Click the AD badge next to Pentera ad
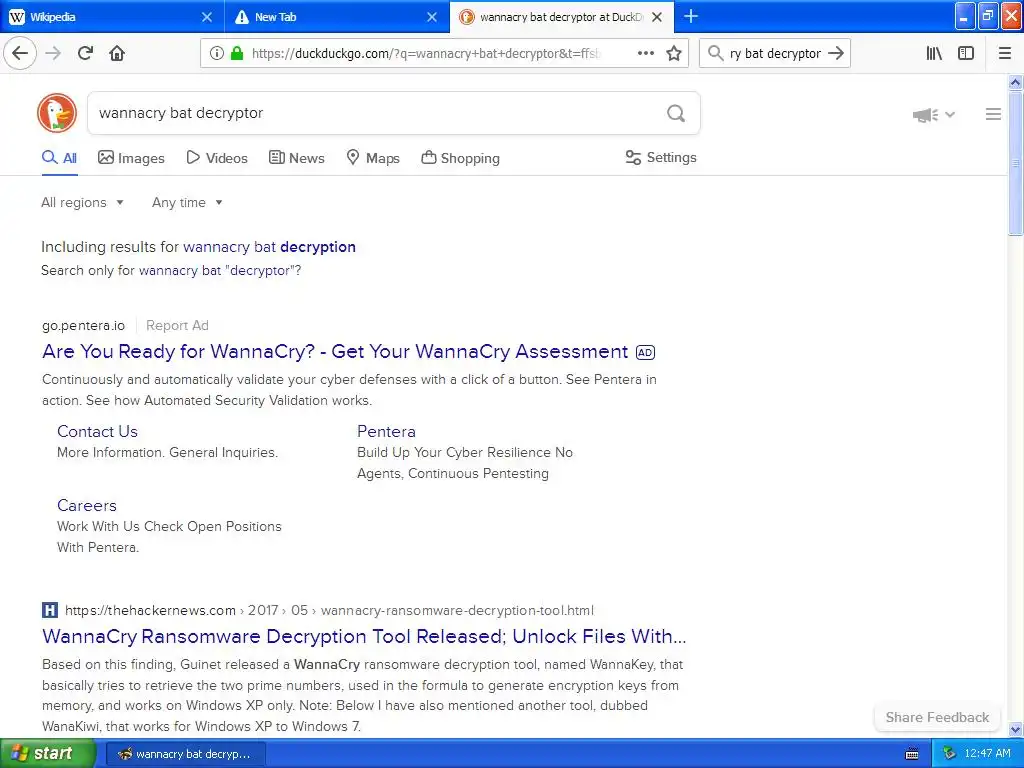 tap(645, 353)
